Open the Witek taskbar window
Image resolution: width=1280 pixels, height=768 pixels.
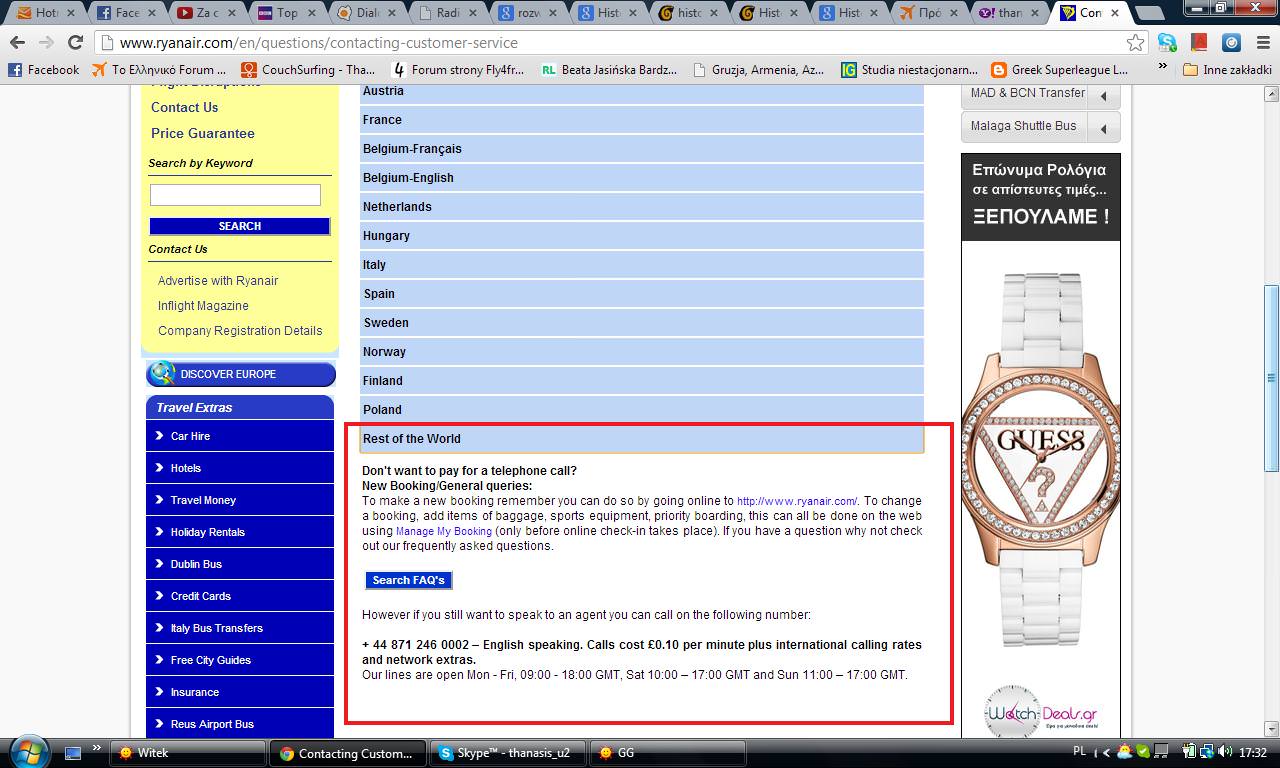(188, 753)
